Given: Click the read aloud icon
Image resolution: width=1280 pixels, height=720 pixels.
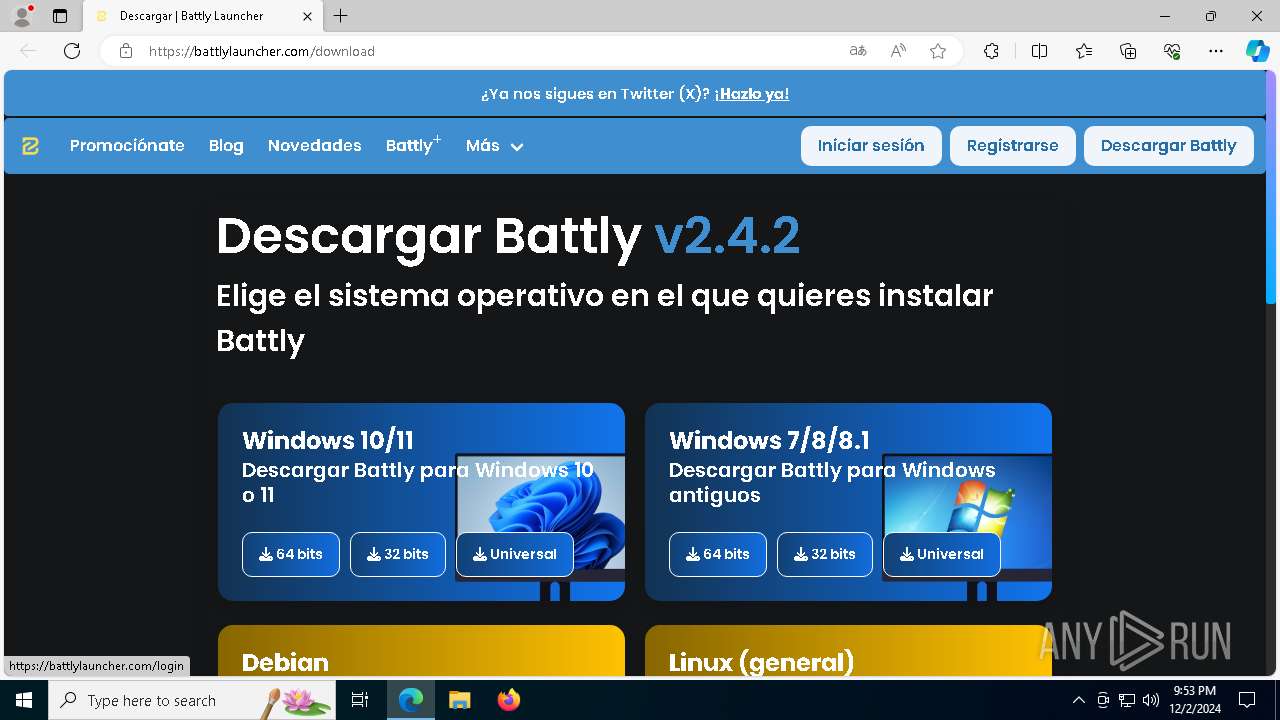Looking at the screenshot, I should click(898, 51).
